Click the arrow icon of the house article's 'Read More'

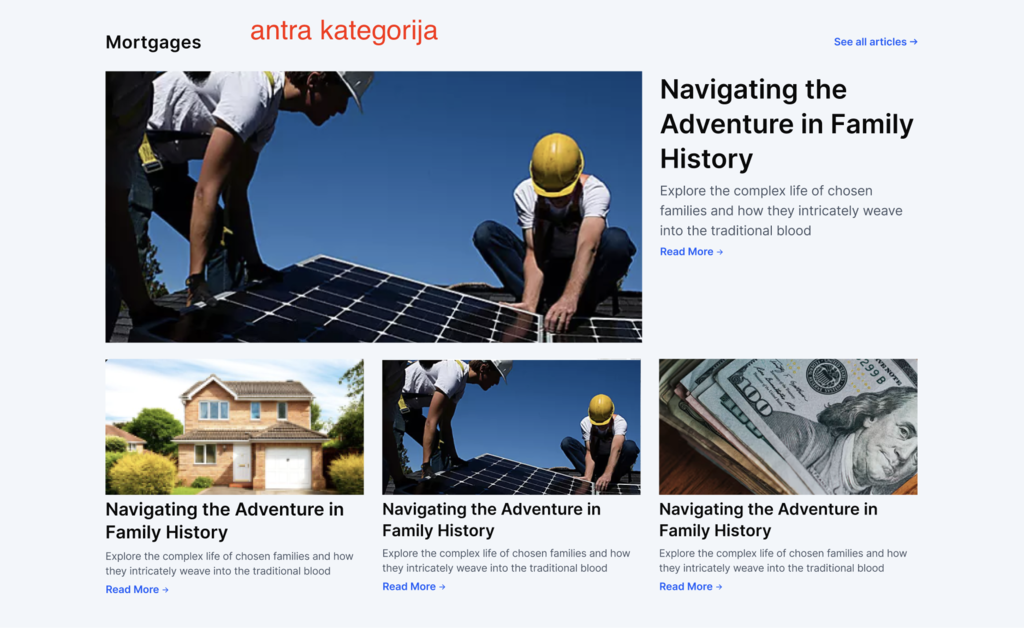165,590
